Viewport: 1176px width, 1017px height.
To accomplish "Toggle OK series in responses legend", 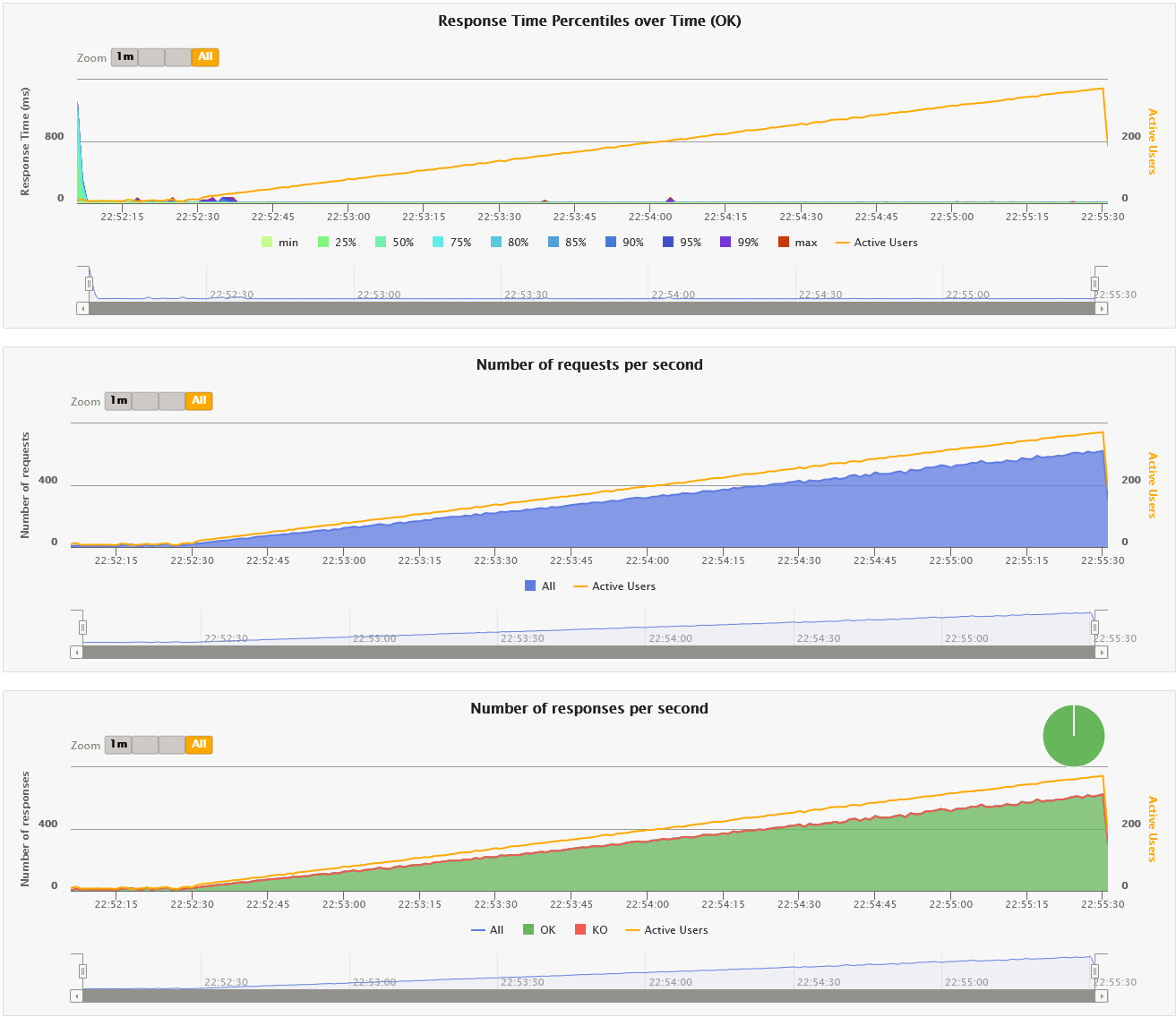I will click(539, 930).
